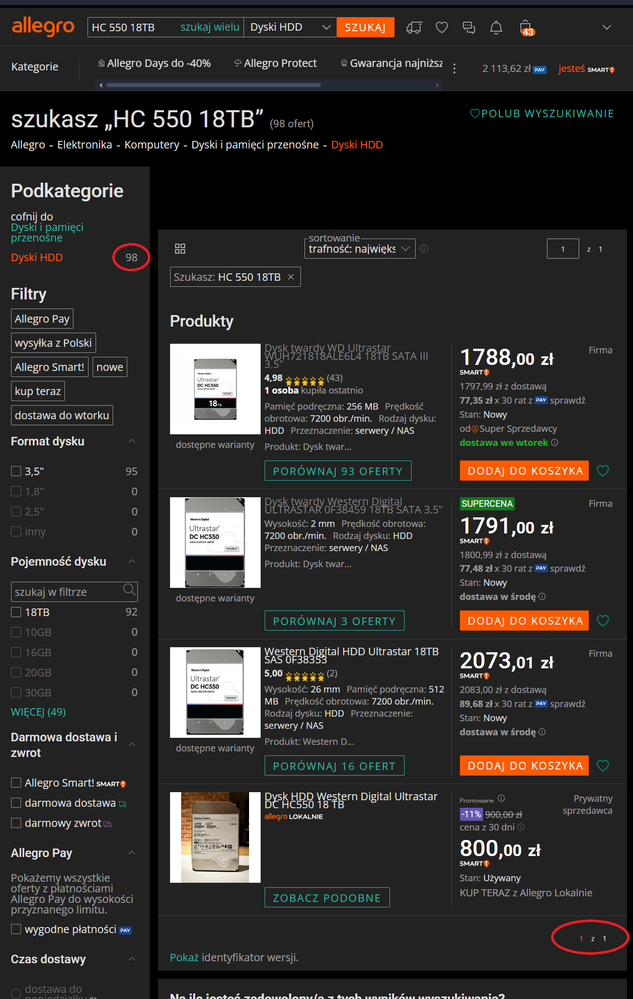Add 1788,00 zł product to favorites heart
633x999 pixels.
[x=603, y=471]
